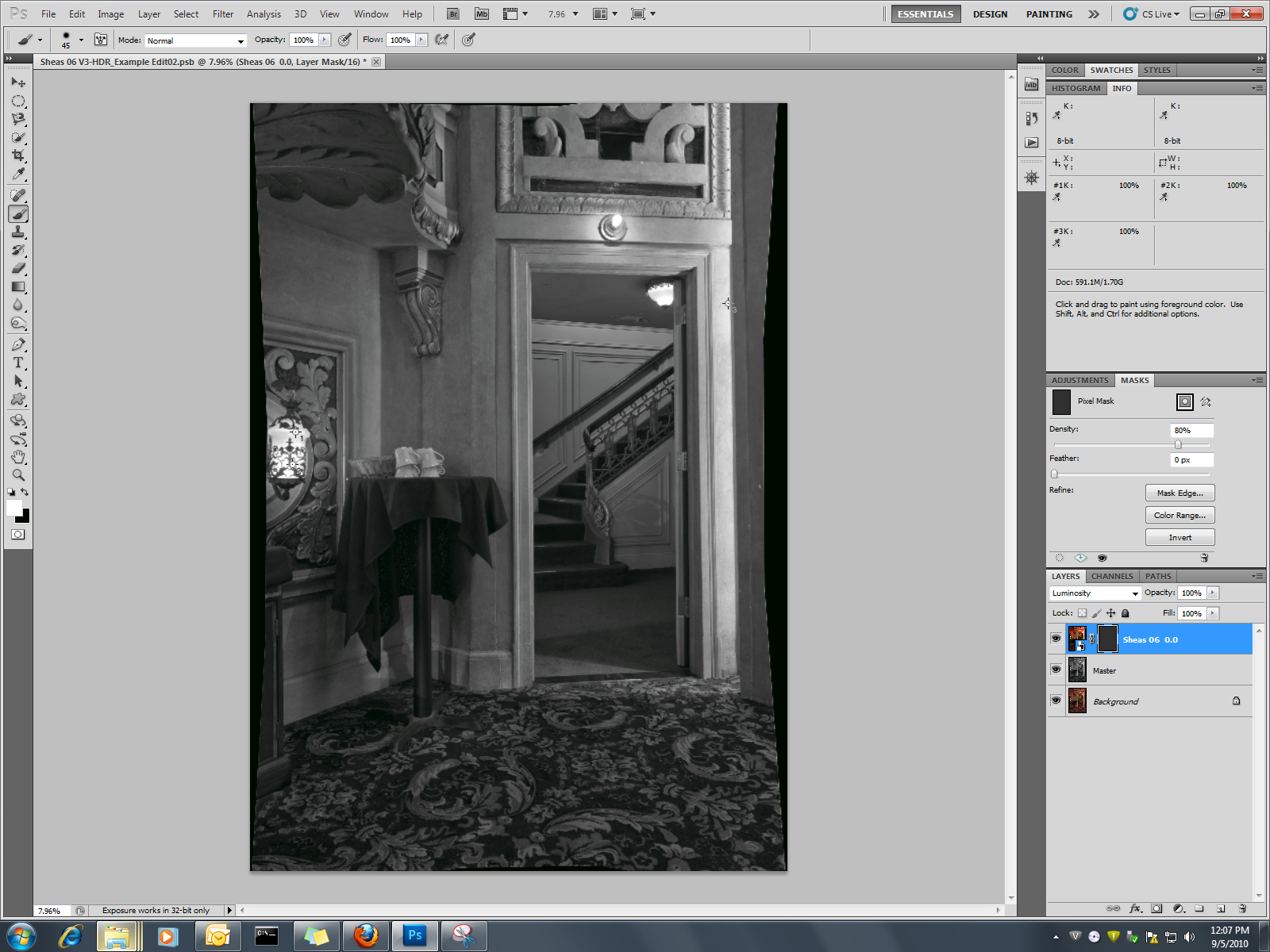Open the brush Mode dropdown
The width and height of the screenshot is (1270, 952).
coord(195,40)
